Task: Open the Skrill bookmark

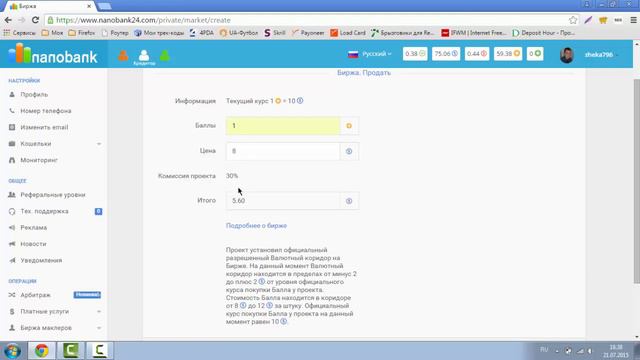Action: point(275,33)
